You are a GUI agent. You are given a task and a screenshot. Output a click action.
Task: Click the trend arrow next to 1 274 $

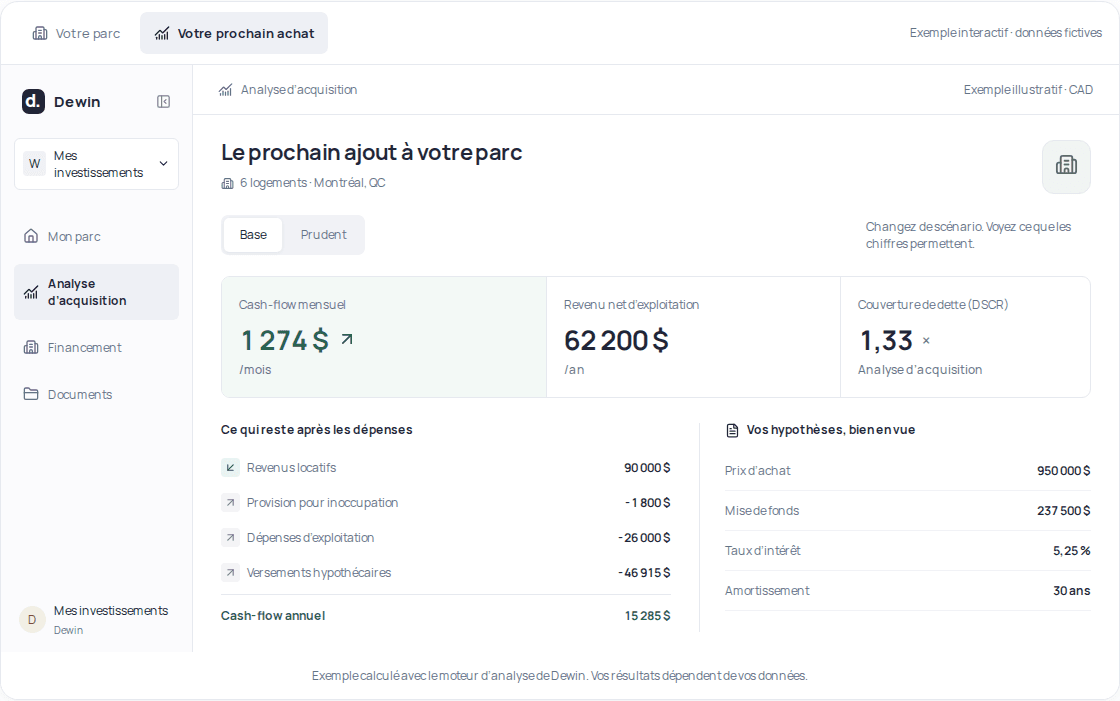click(x=347, y=339)
